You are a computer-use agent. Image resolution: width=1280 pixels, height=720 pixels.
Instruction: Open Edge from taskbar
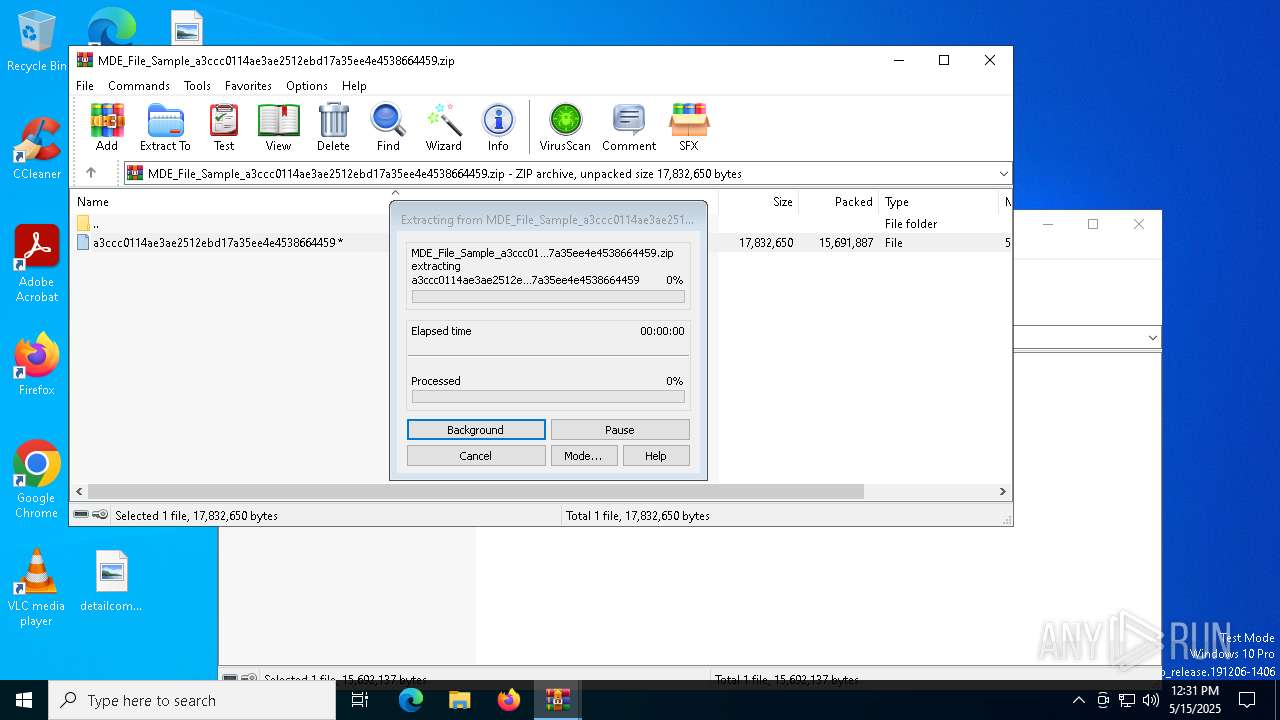(x=411, y=700)
